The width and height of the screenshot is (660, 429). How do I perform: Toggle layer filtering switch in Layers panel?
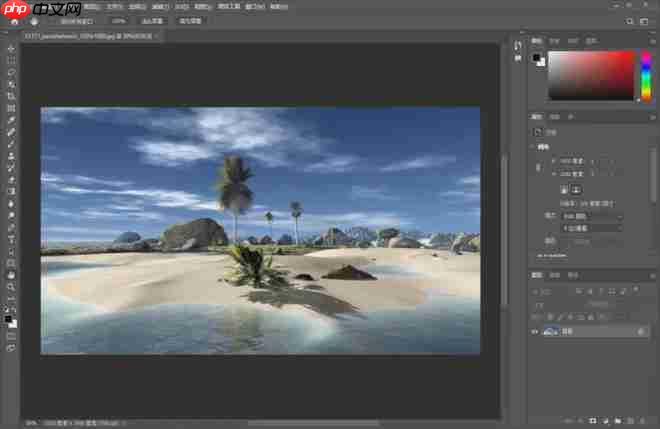coord(636,290)
